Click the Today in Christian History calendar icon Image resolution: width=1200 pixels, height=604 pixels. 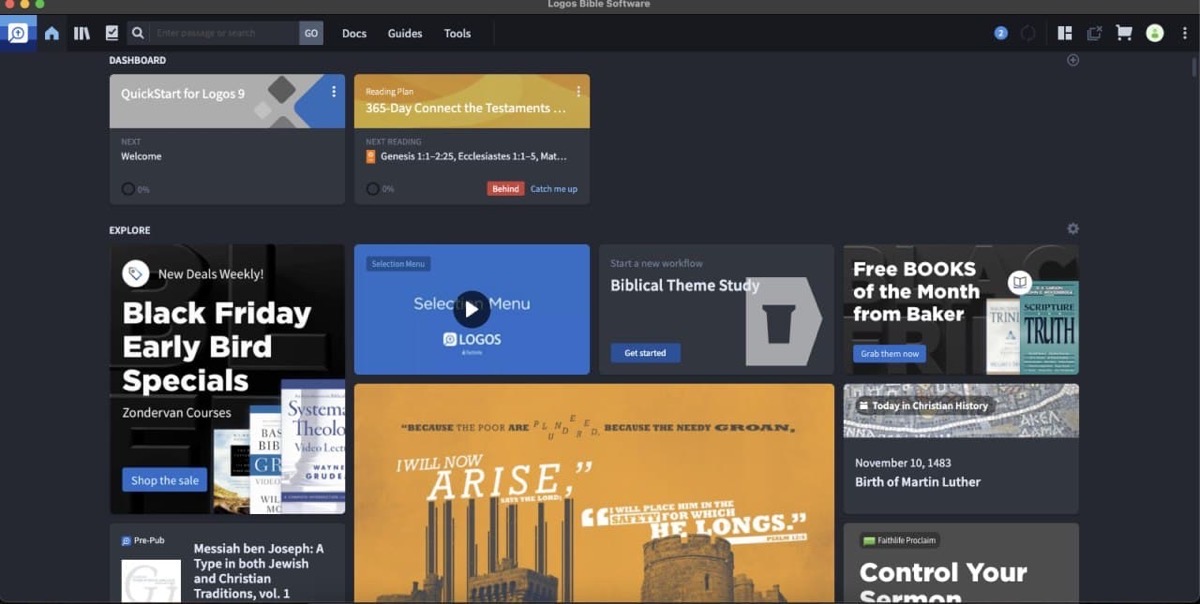[863, 406]
